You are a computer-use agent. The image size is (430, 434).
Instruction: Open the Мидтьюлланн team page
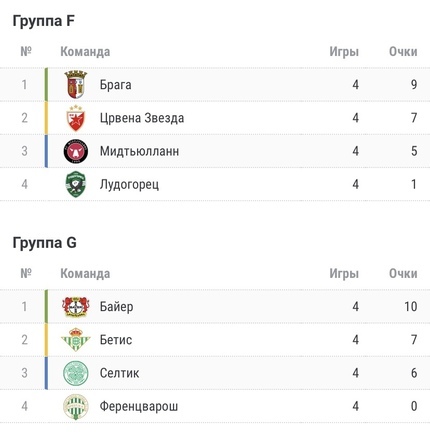point(139,151)
